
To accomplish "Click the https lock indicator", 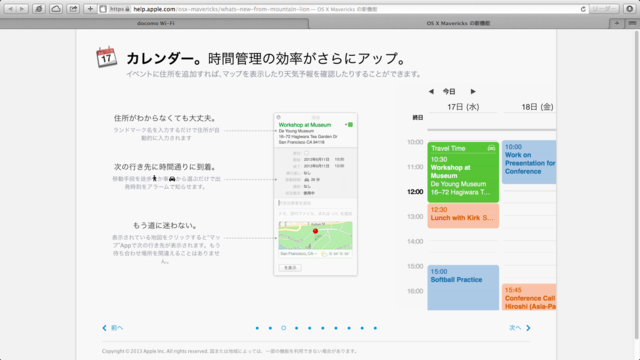I will pos(120,9).
